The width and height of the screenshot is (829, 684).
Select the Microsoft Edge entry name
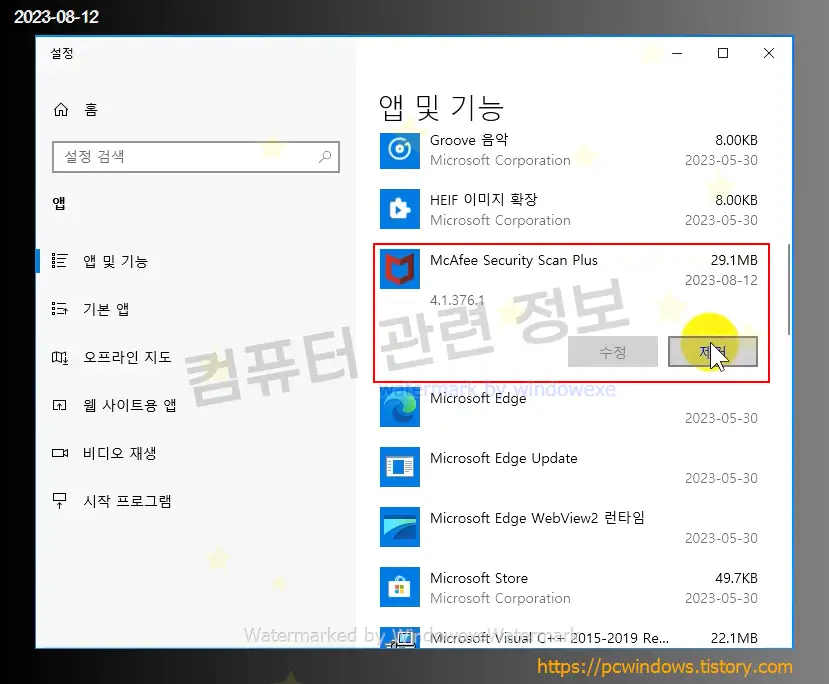coord(478,398)
